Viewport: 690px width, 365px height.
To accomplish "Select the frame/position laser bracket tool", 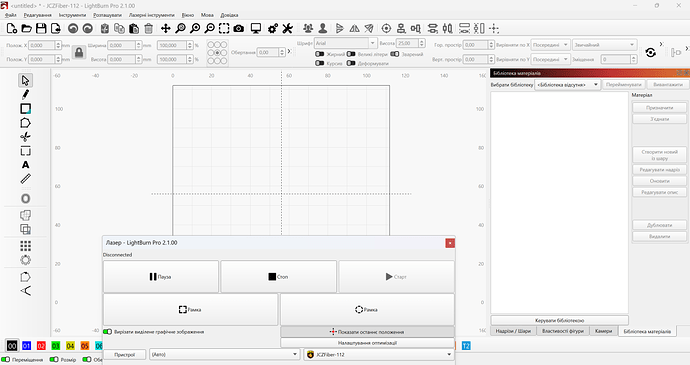I will tap(26, 151).
